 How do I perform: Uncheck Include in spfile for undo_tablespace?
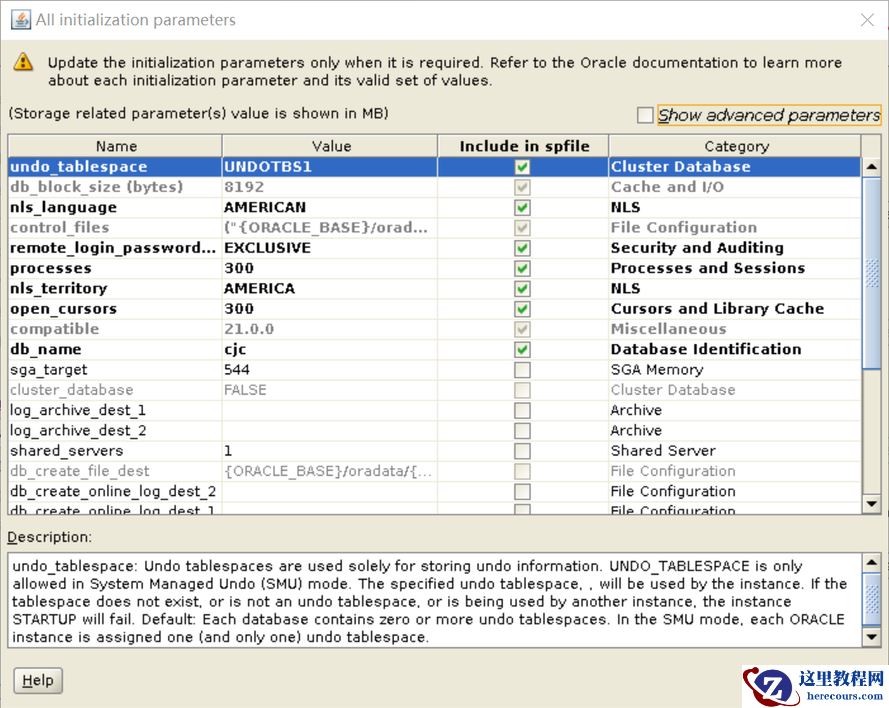click(522, 167)
